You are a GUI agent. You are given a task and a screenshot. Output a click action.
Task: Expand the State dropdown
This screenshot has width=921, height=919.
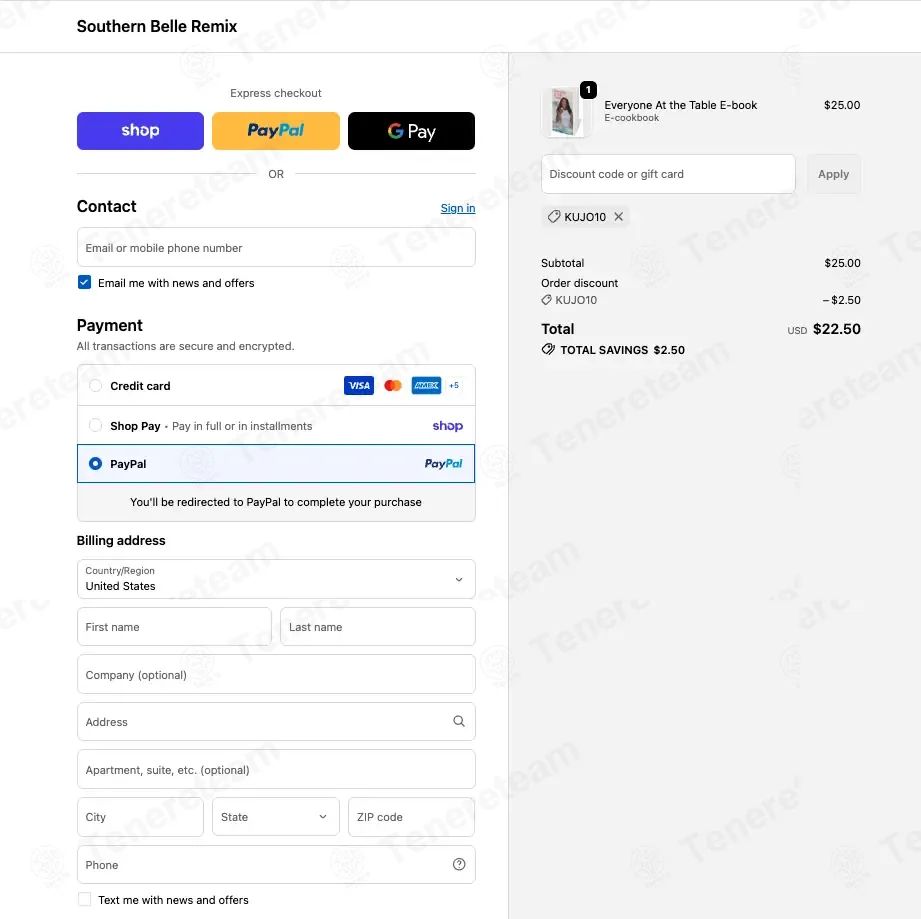tap(275, 816)
